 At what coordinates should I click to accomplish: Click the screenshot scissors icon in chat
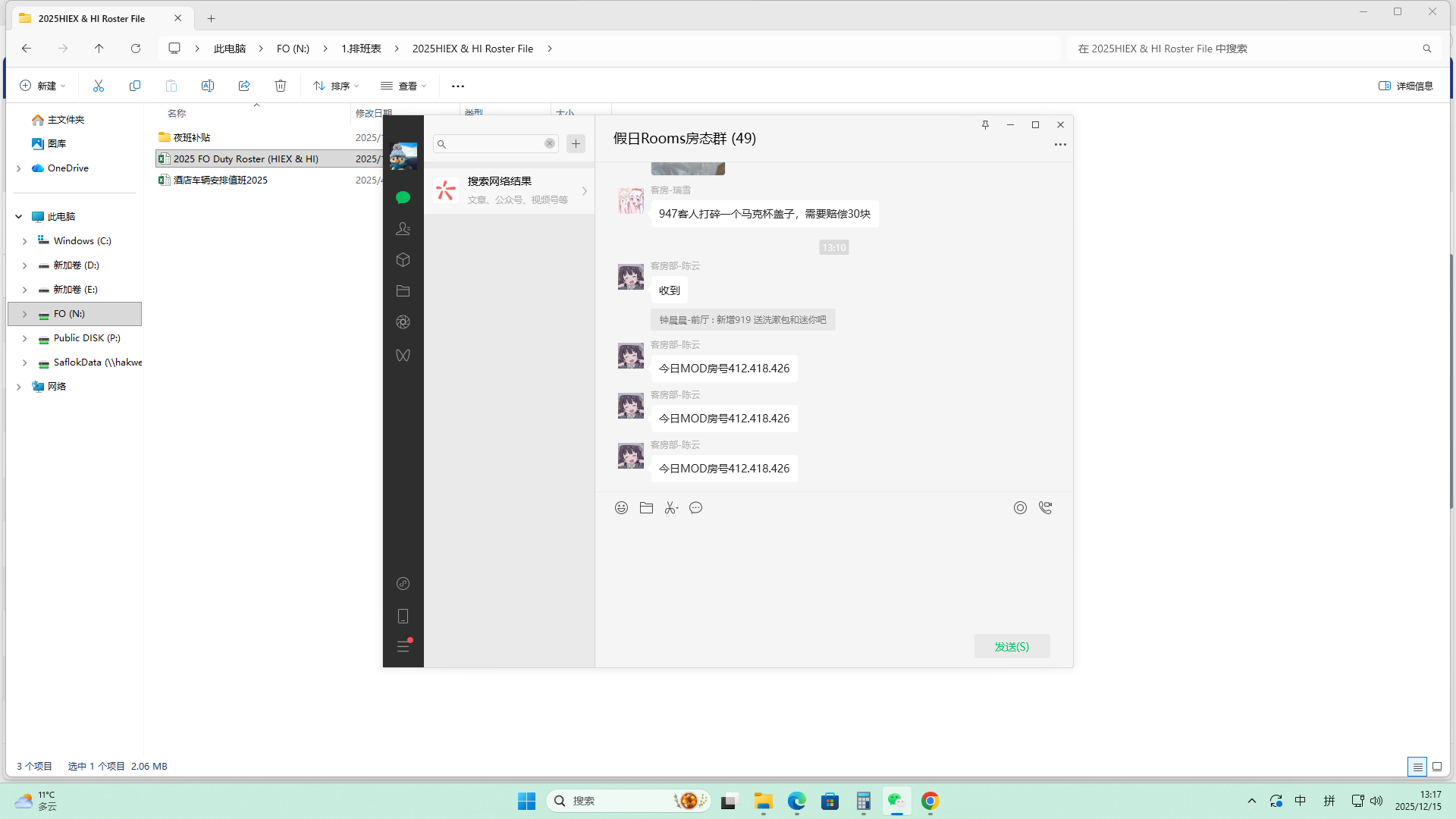click(671, 508)
